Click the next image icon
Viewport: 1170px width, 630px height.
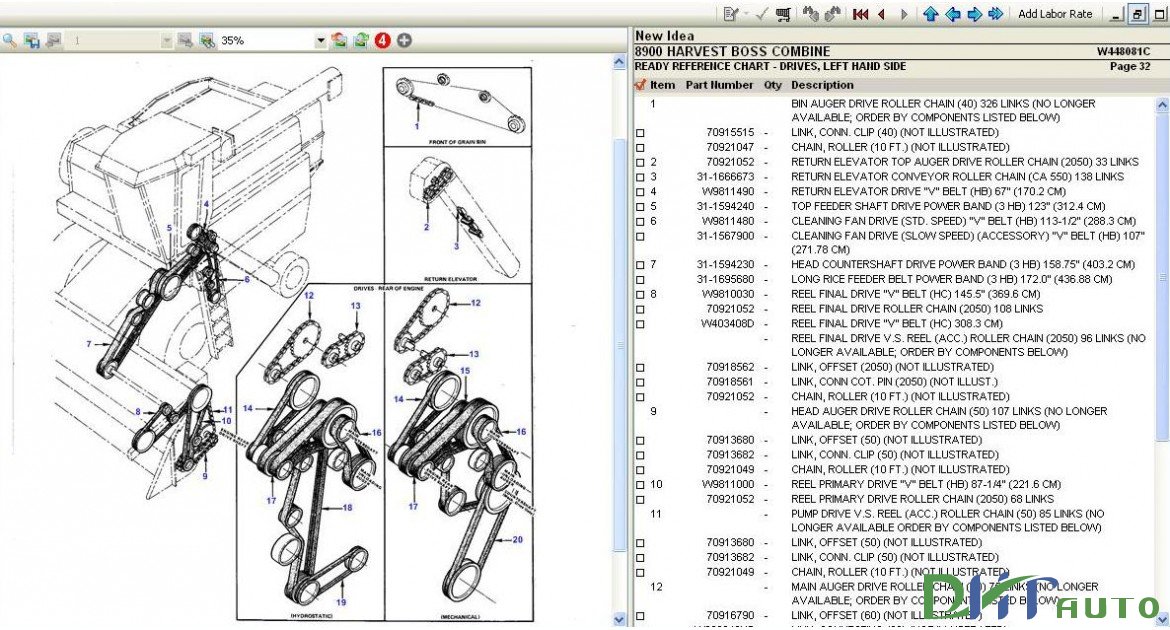click(185, 40)
